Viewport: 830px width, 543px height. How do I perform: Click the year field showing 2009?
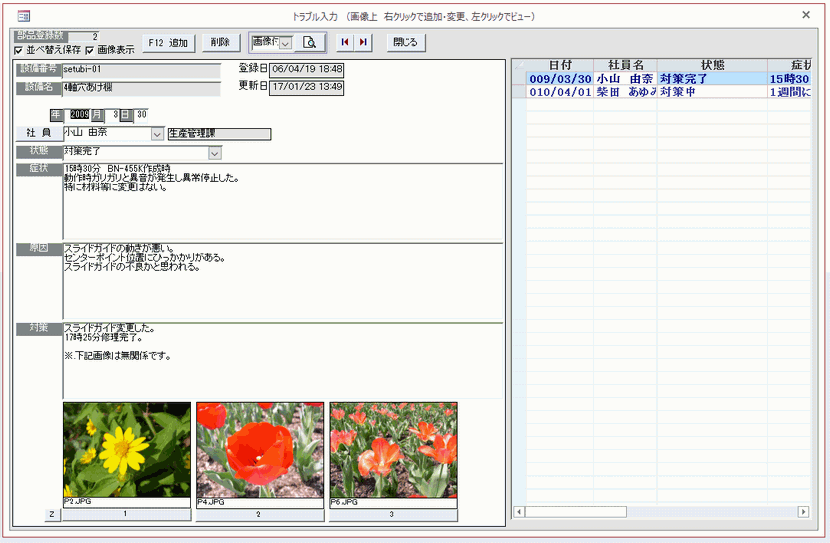[79, 114]
